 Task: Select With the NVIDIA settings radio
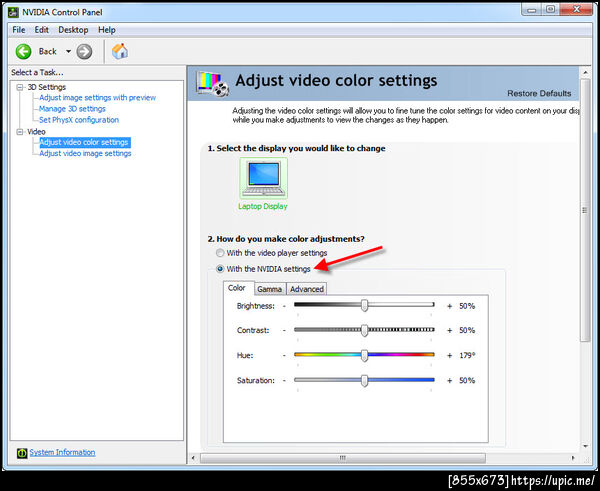[x=220, y=269]
